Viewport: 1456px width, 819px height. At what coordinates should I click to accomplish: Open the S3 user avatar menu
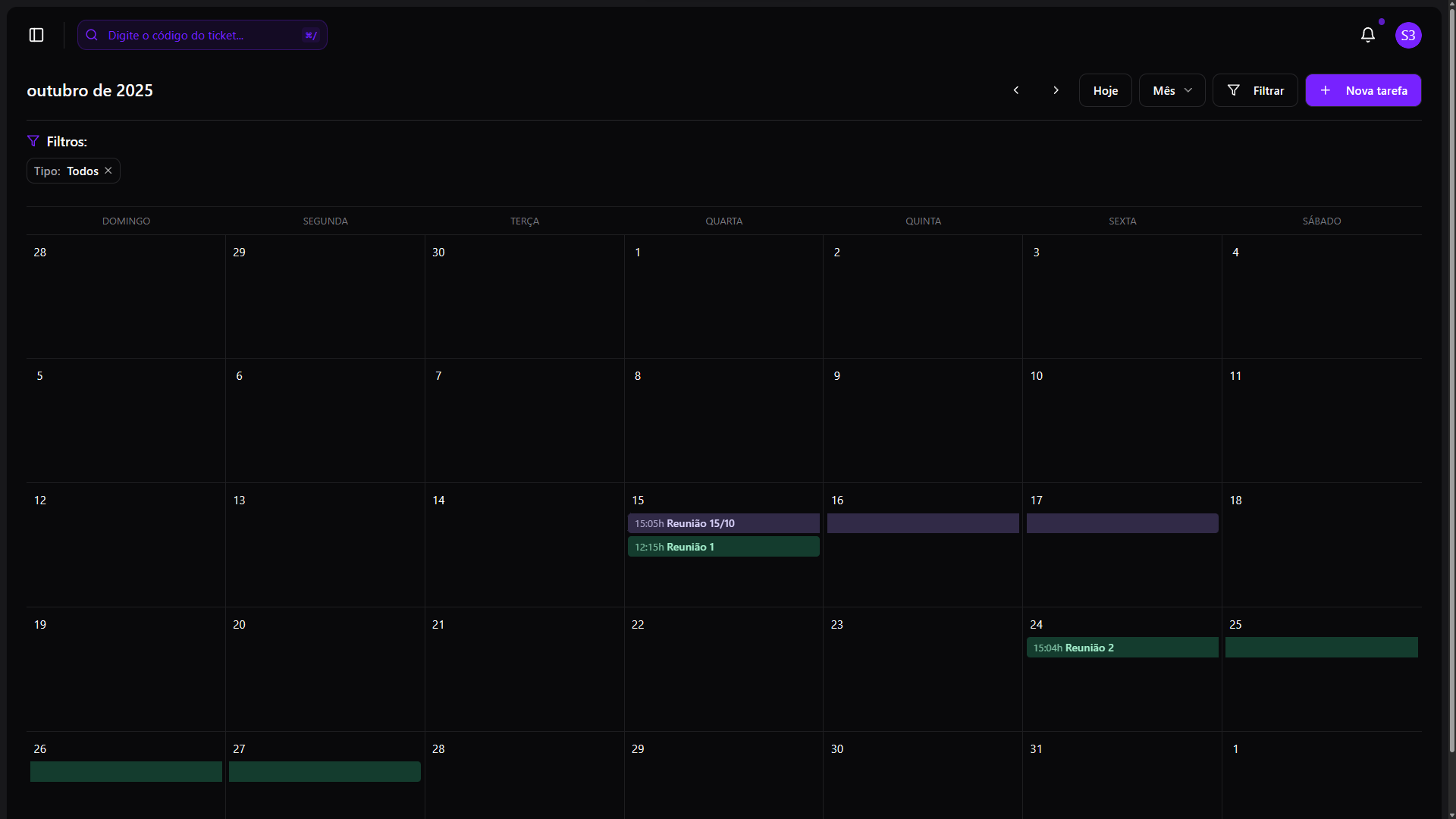coord(1408,35)
